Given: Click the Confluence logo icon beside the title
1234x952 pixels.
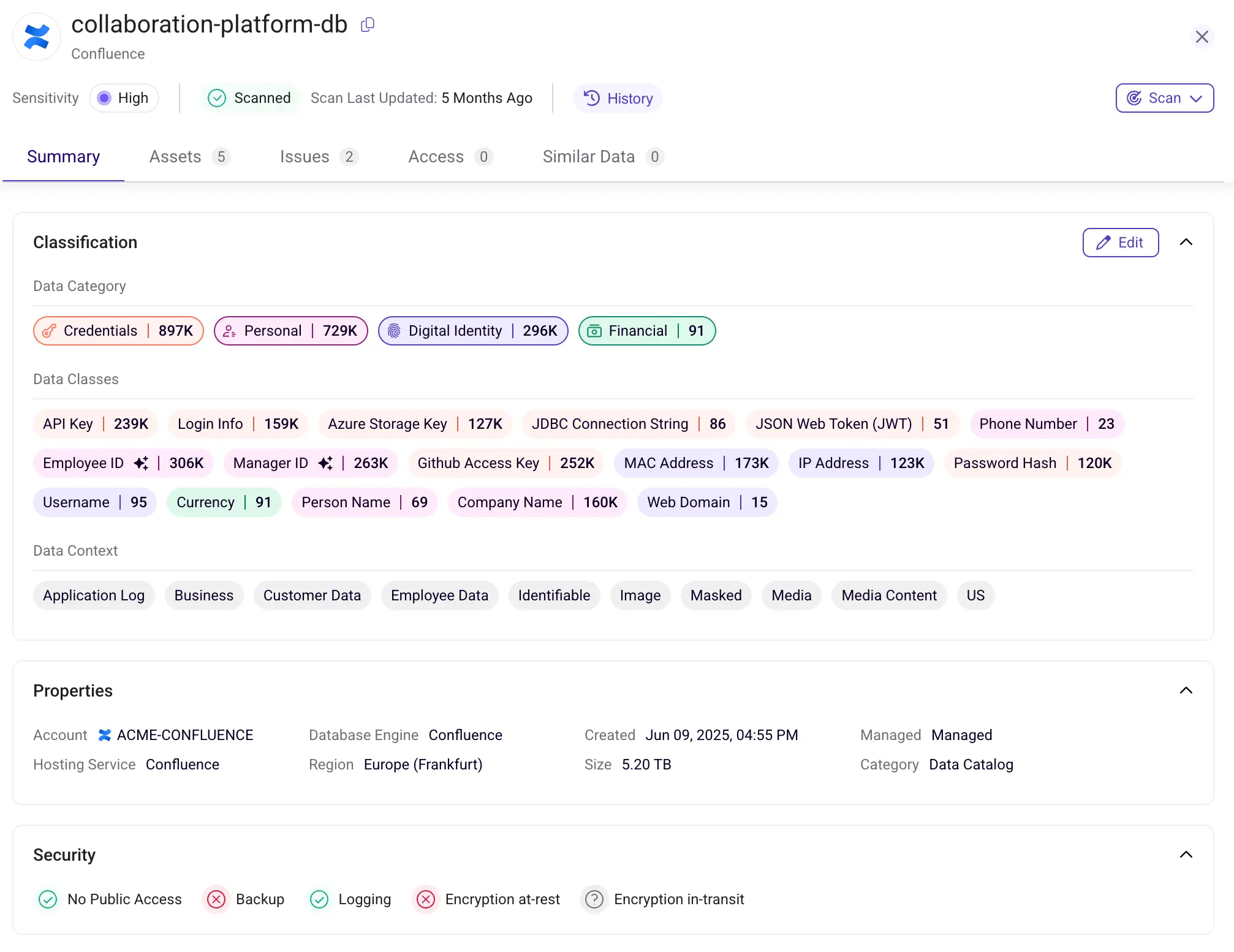Looking at the screenshot, I should point(36,36).
